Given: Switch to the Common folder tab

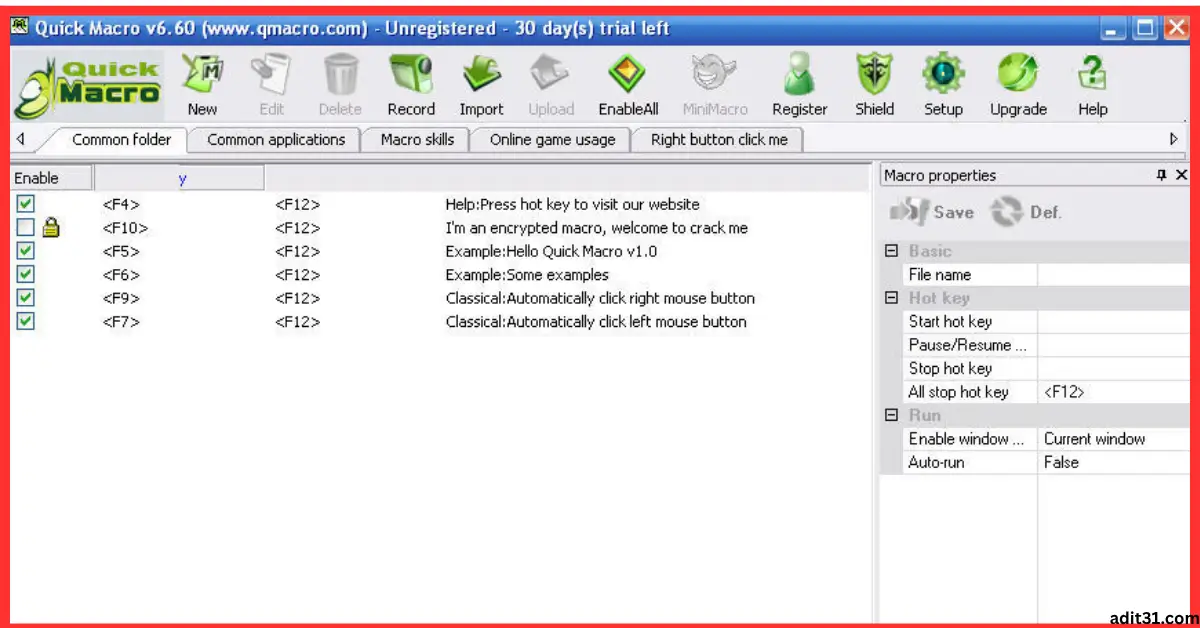Looking at the screenshot, I should pos(121,140).
